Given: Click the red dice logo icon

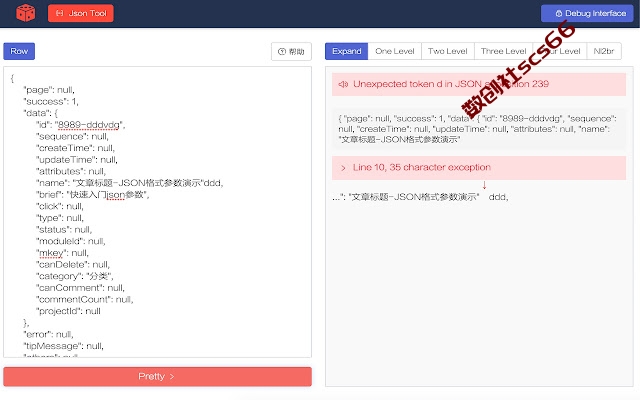Looking at the screenshot, I should click(26, 13).
